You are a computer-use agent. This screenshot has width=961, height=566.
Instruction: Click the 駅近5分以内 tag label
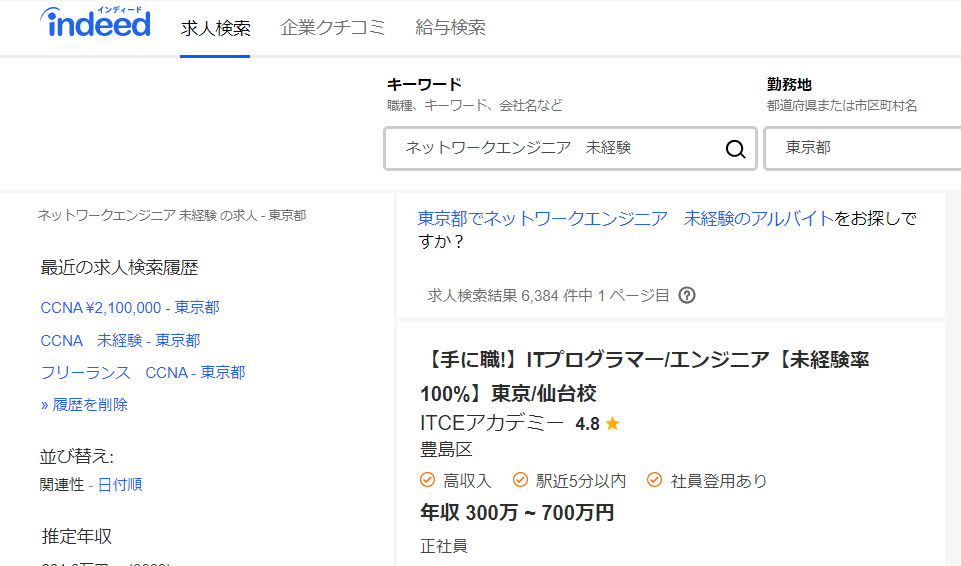[x=581, y=481]
